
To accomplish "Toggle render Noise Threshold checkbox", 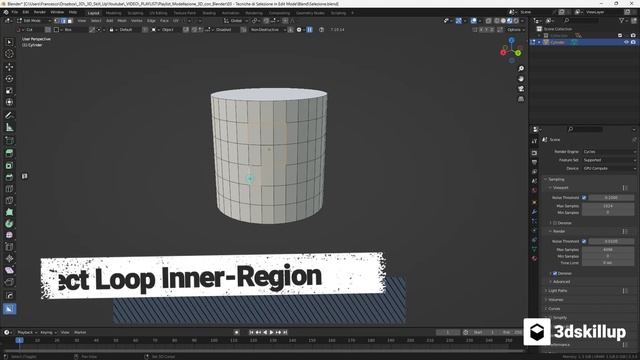I will [584, 241].
